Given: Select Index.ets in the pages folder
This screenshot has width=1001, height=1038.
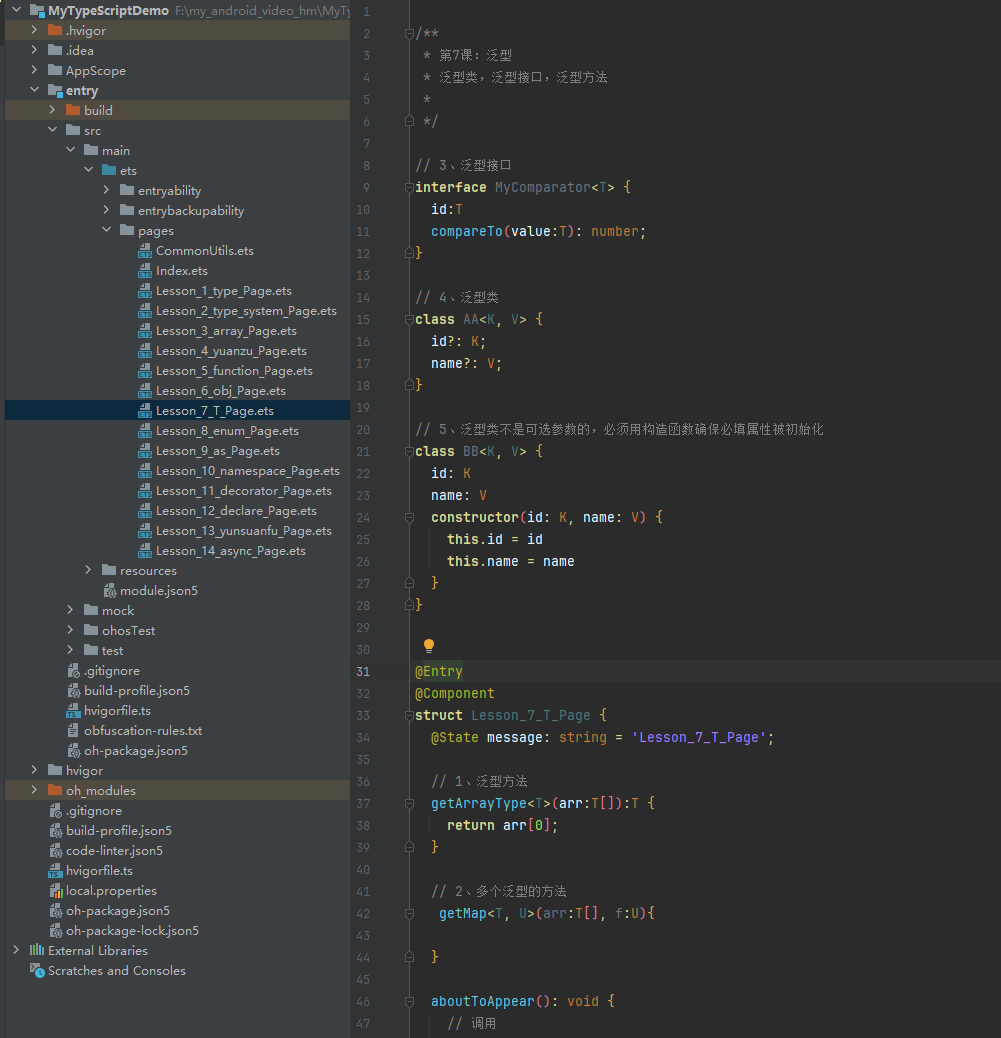Looking at the screenshot, I should (x=181, y=271).
